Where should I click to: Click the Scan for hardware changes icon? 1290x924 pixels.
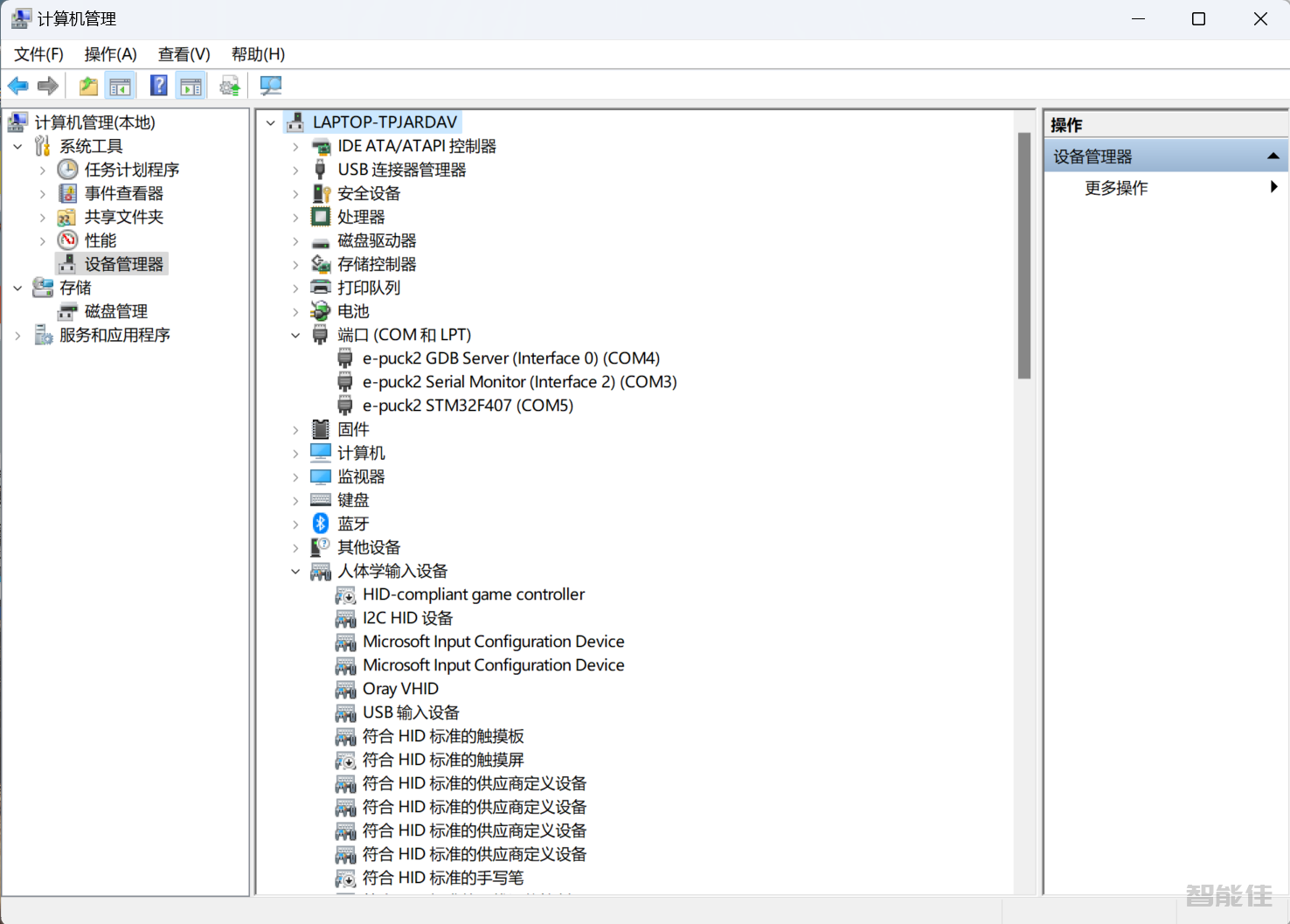271,86
